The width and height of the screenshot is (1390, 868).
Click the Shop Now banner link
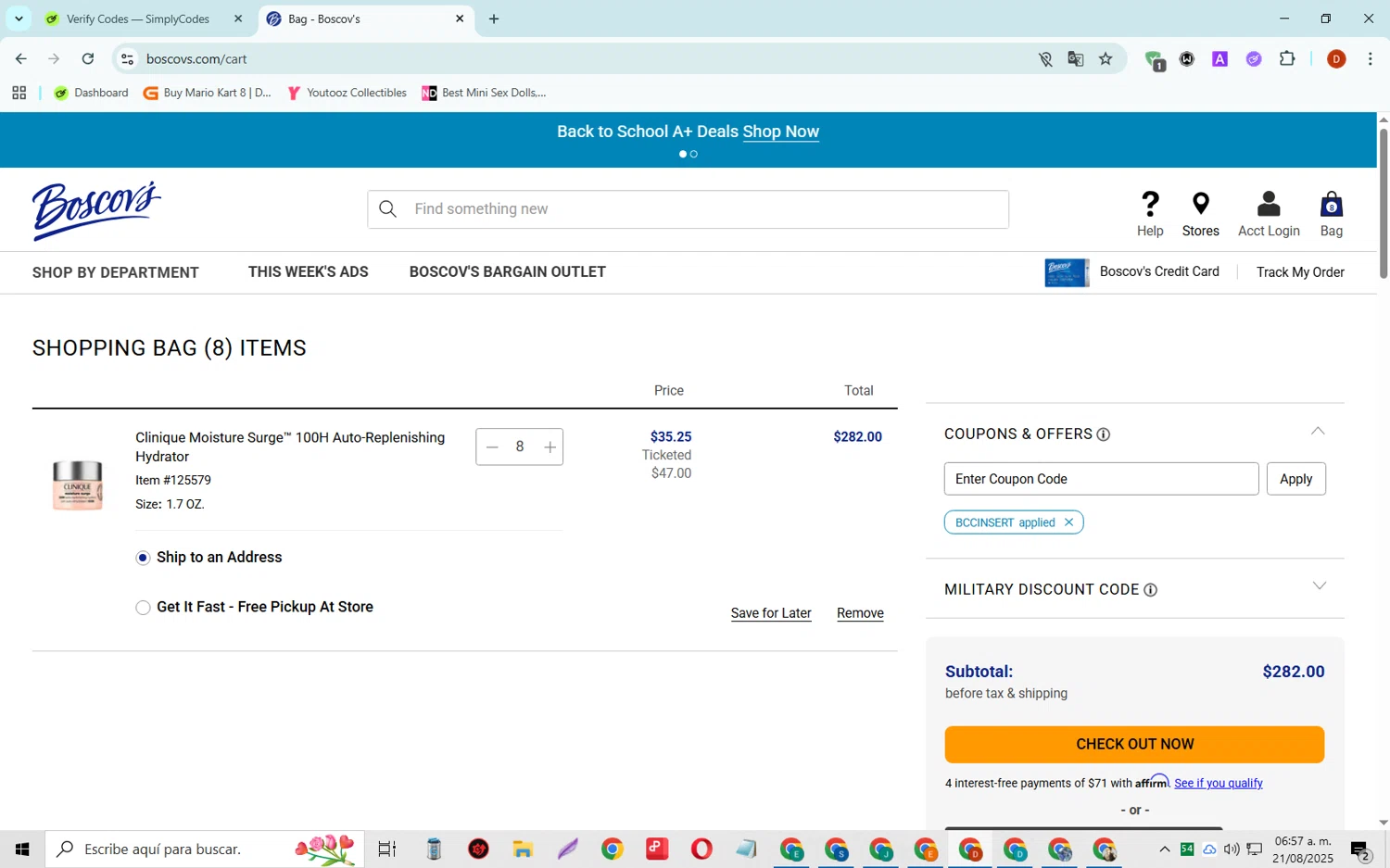780,132
